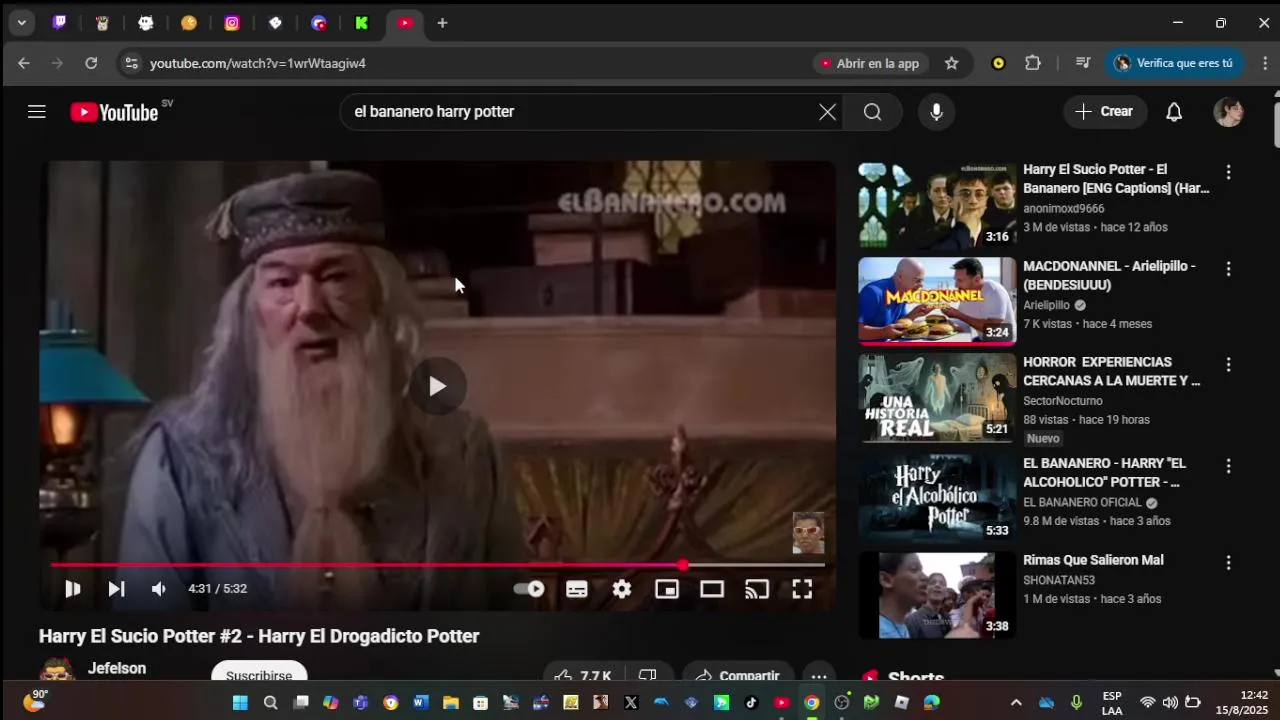The width and height of the screenshot is (1280, 720).
Task: Start voice search with the microphone
Action: [x=936, y=112]
